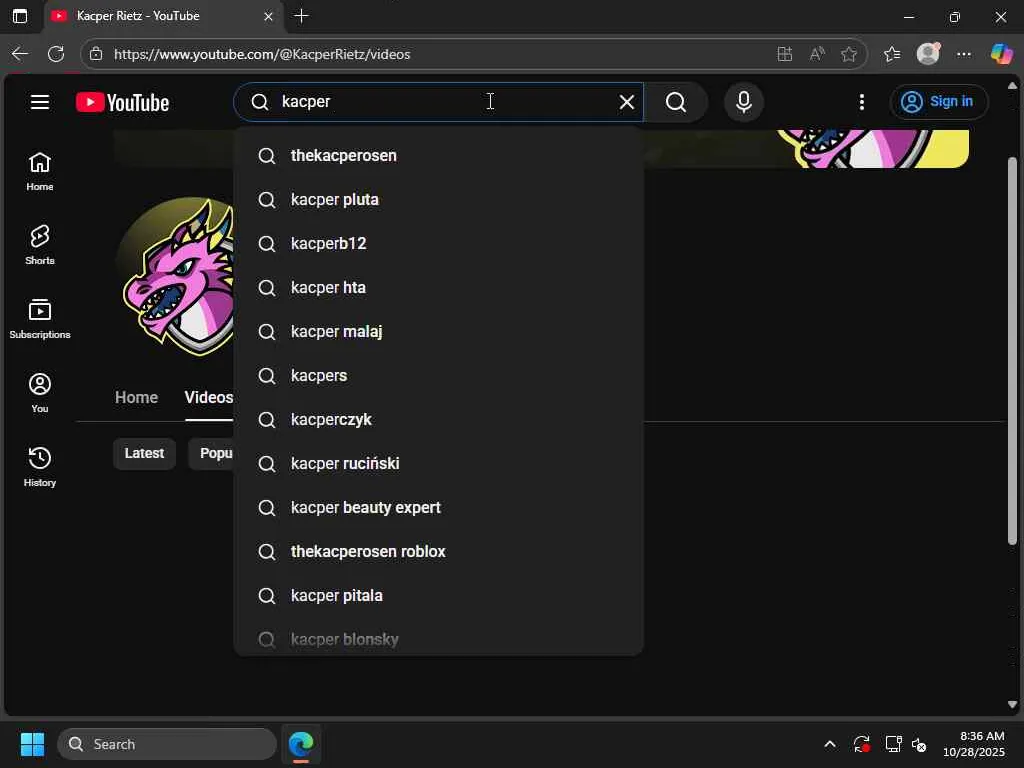
Task: Open the Windows Start menu
Action: (x=32, y=744)
